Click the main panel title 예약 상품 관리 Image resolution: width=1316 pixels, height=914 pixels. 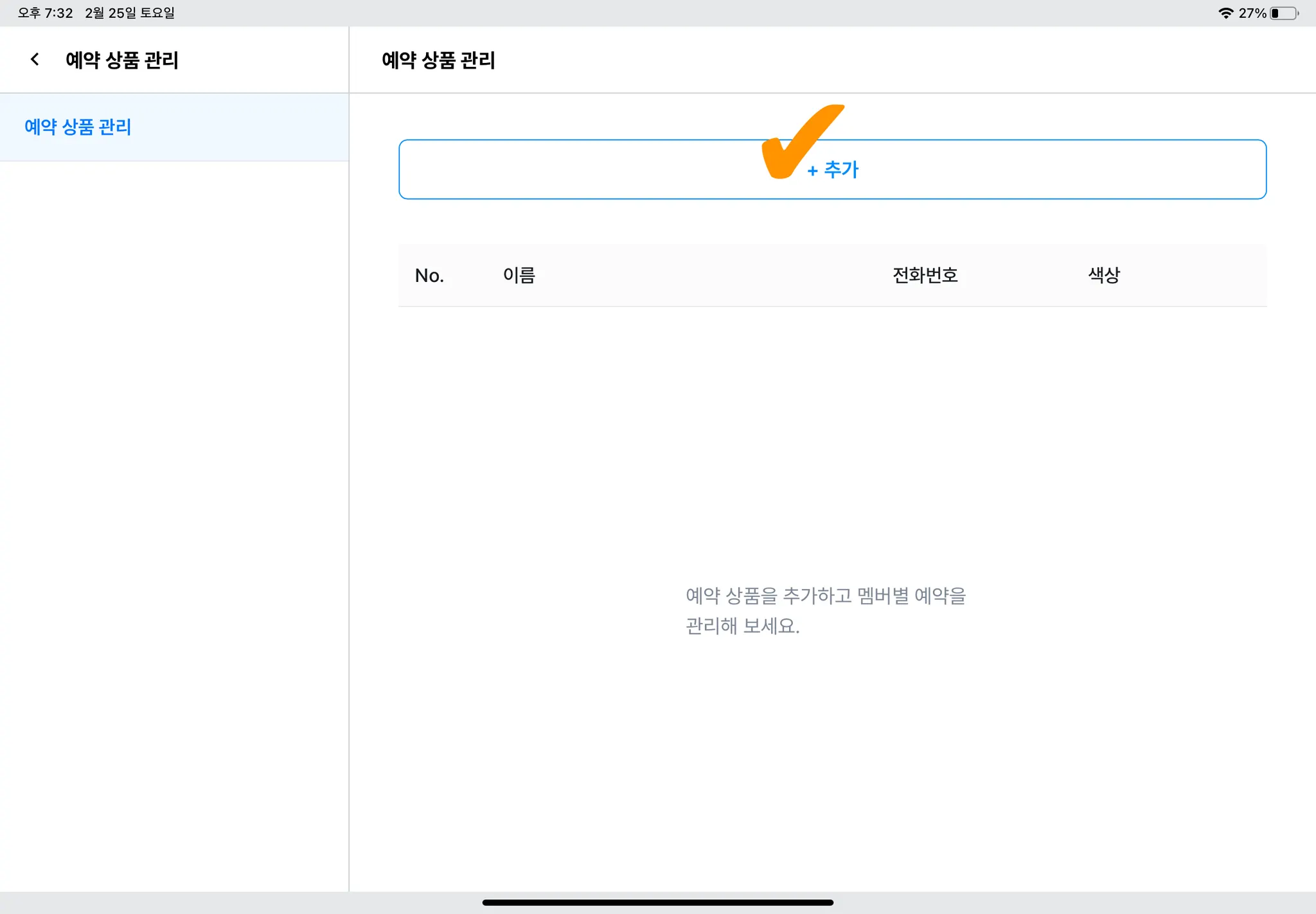(438, 60)
